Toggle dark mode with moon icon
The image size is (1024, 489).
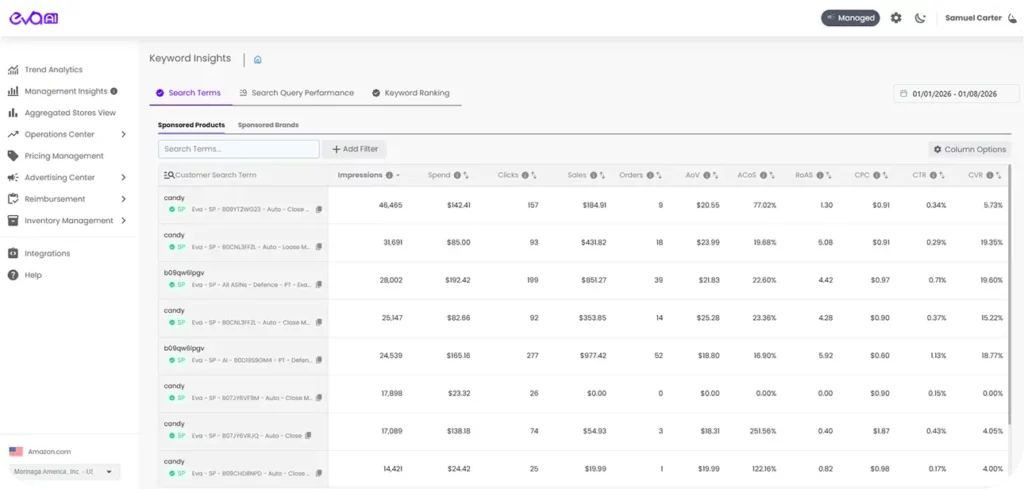pyautogui.click(x=920, y=18)
